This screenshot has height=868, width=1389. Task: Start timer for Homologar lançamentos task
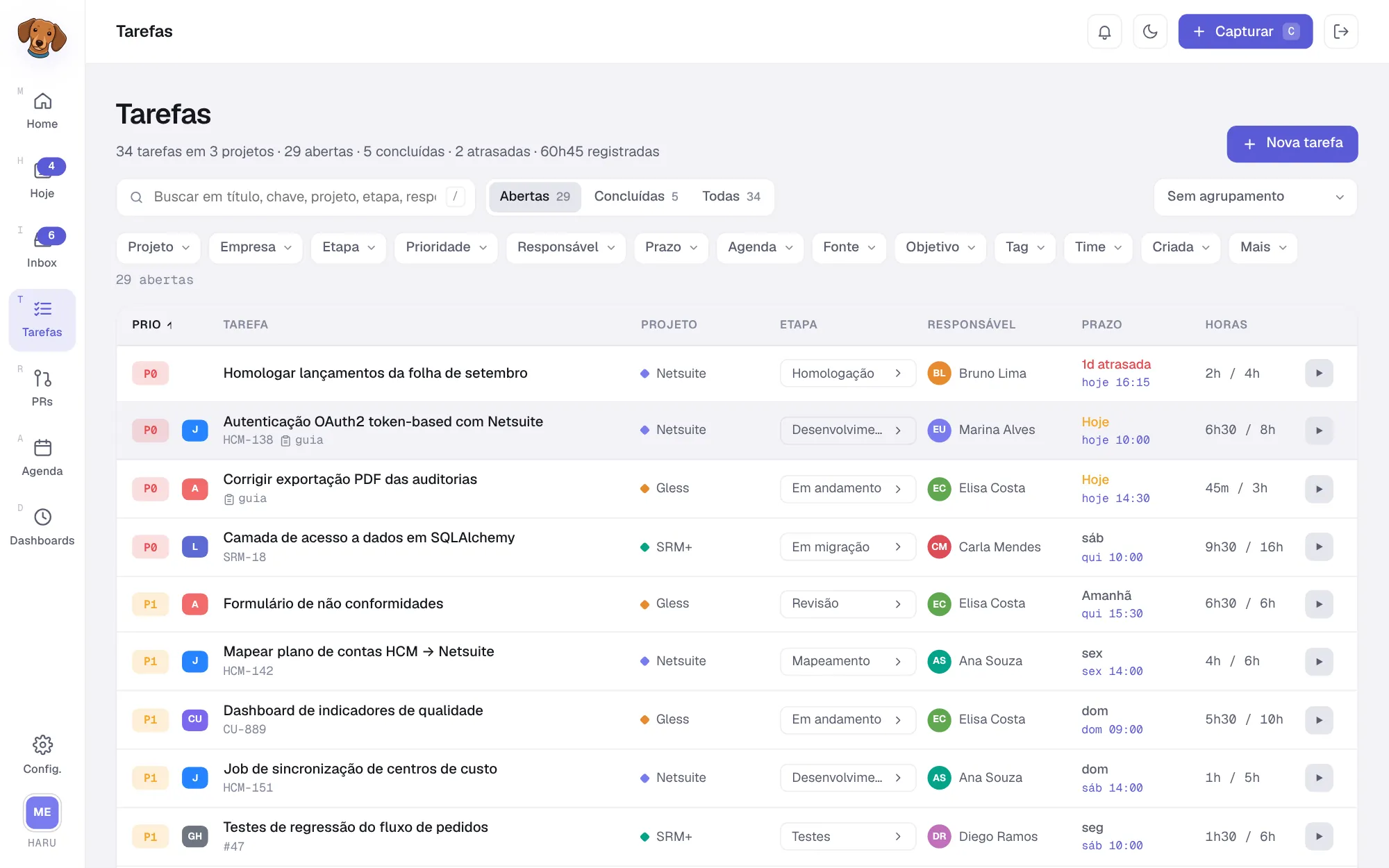point(1319,373)
